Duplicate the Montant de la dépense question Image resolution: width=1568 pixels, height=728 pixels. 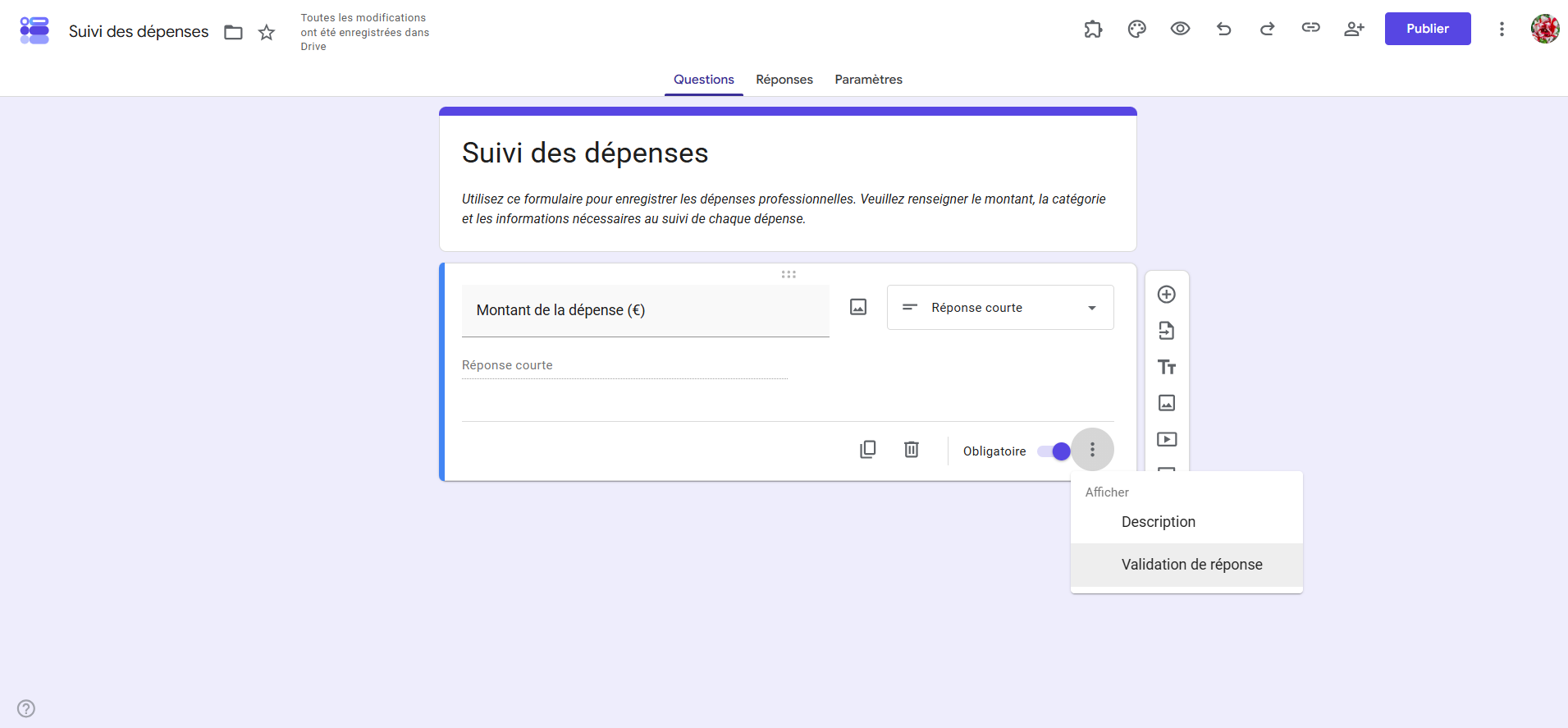tap(868, 450)
